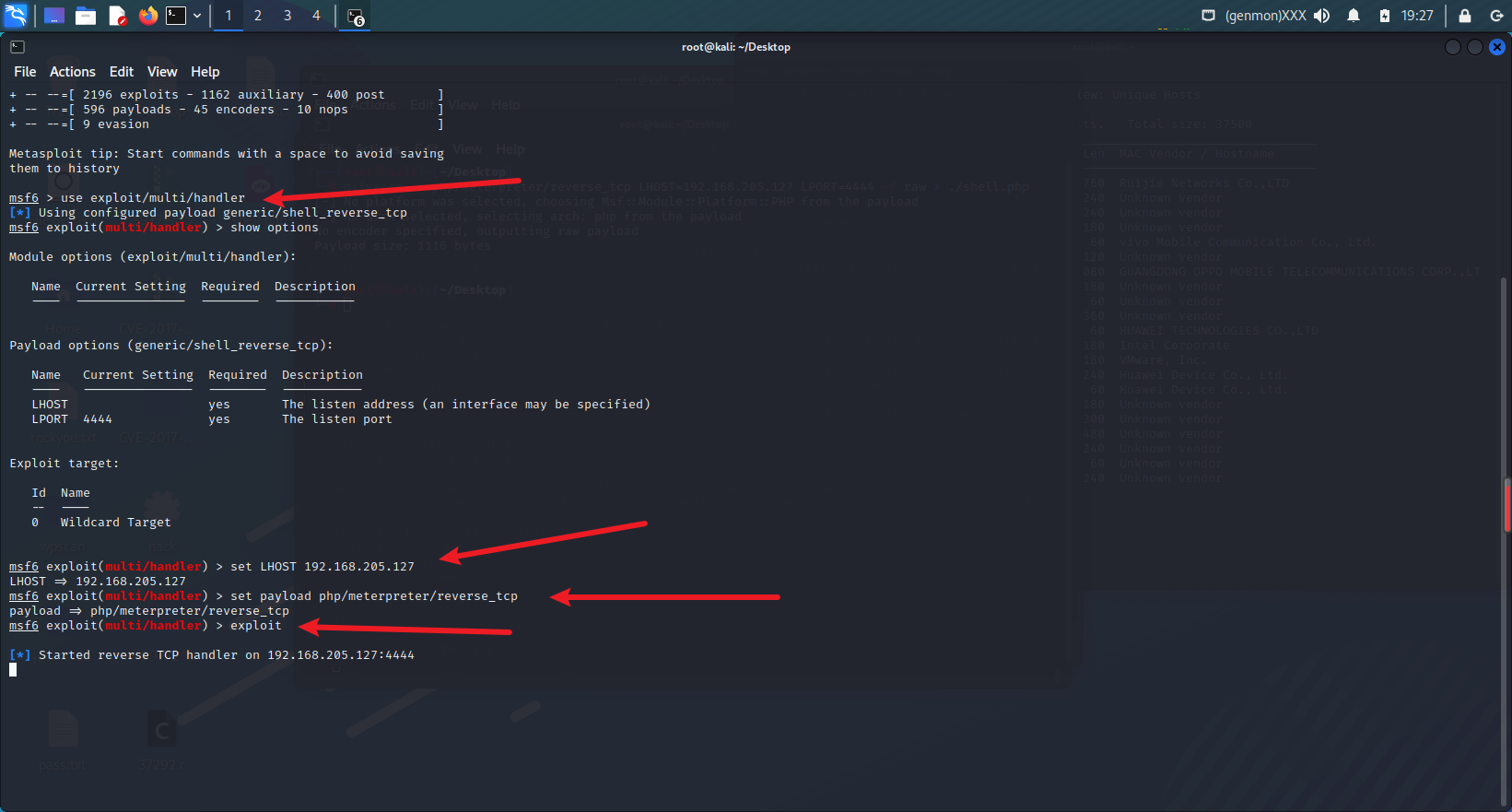Click 'Started reverse TCP handler' status line

pyautogui.click(x=212, y=655)
